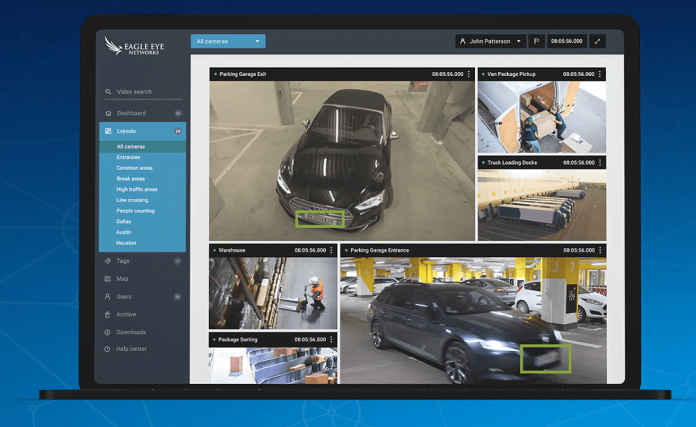Click inside the Video search field
696x427 pixels.
[x=145, y=92]
